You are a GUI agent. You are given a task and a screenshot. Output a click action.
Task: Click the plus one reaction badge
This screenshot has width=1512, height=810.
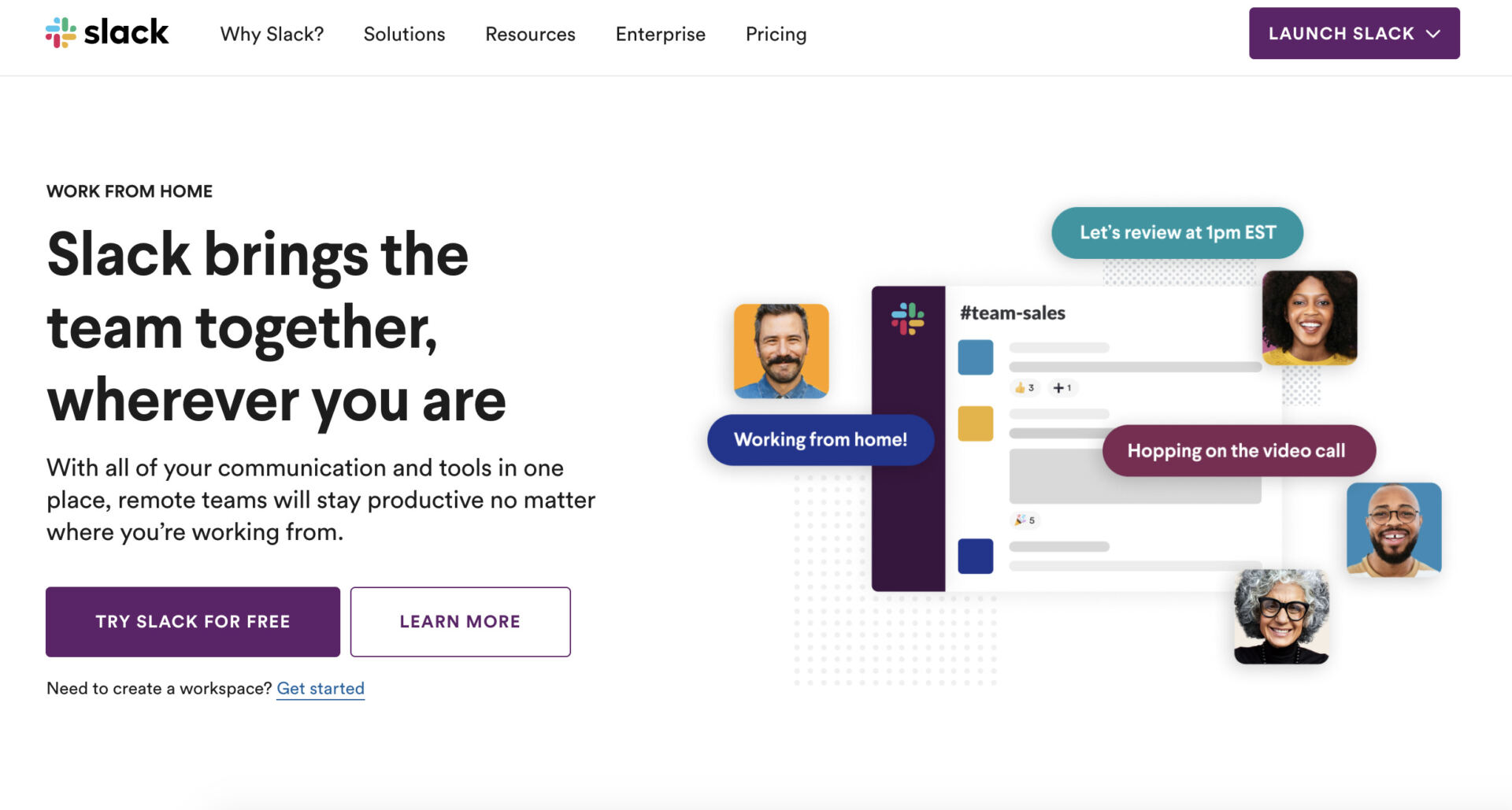tap(1062, 387)
